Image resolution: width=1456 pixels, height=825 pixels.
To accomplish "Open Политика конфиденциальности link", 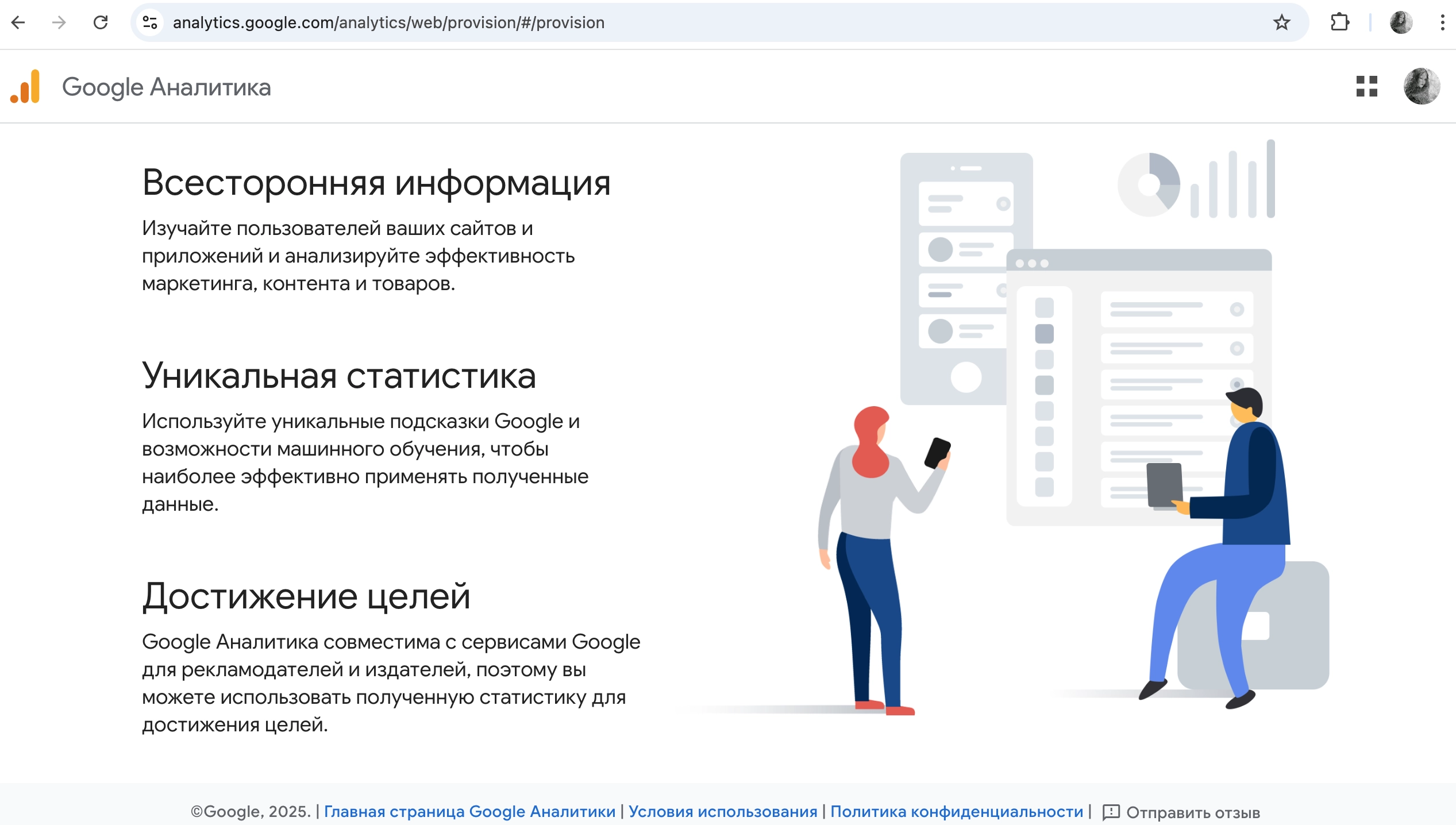I will pyautogui.click(x=957, y=811).
